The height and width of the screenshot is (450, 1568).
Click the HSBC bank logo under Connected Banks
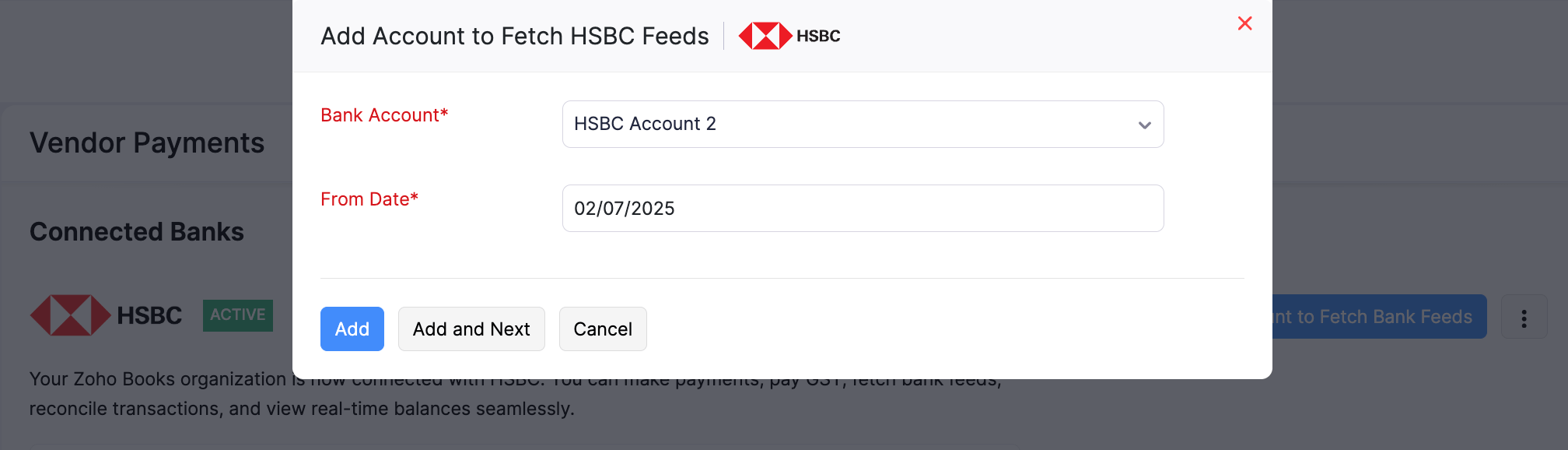pyautogui.click(x=72, y=315)
